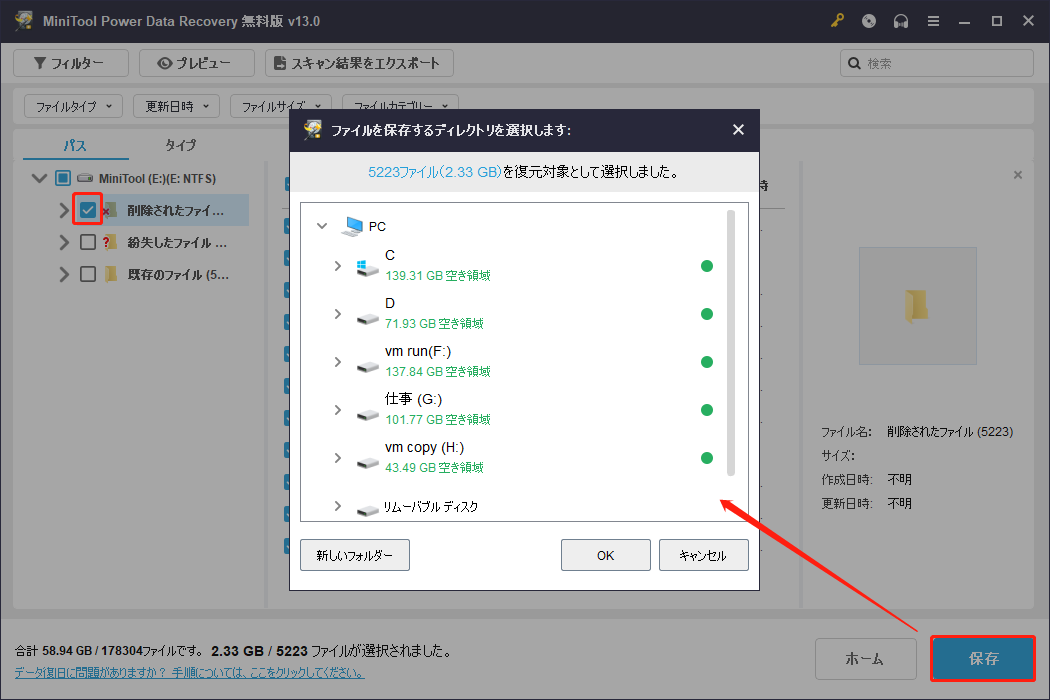This screenshot has height=700, width=1050.
Task: Confirm with the OK button
Action: pyautogui.click(x=606, y=555)
